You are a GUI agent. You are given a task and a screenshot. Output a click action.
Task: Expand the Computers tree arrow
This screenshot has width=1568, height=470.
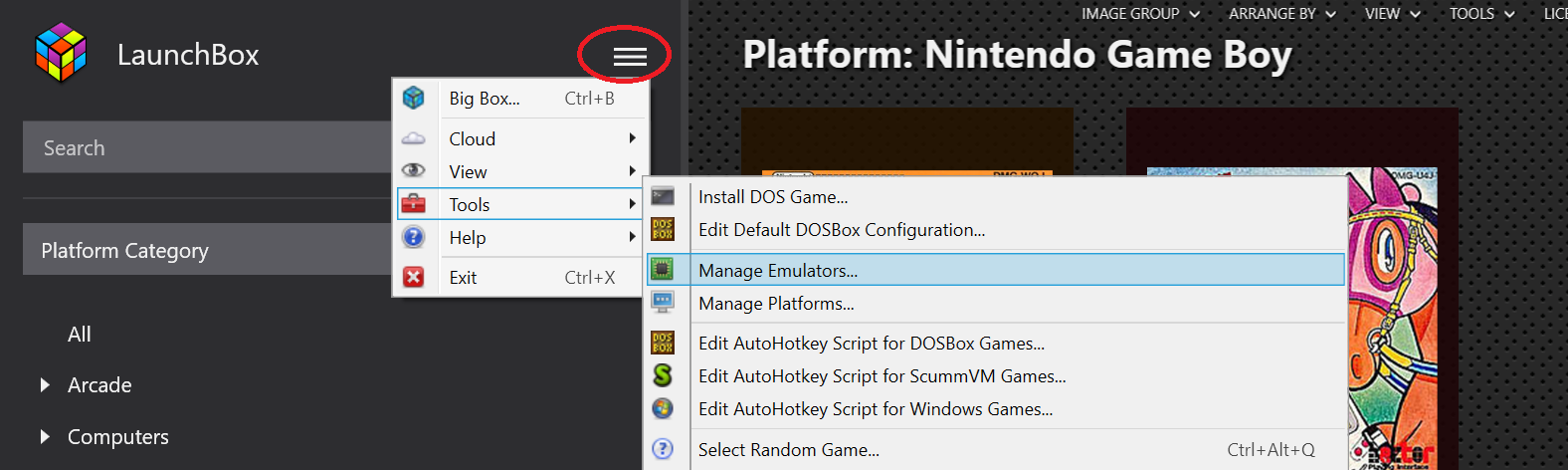click(x=45, y=436)
